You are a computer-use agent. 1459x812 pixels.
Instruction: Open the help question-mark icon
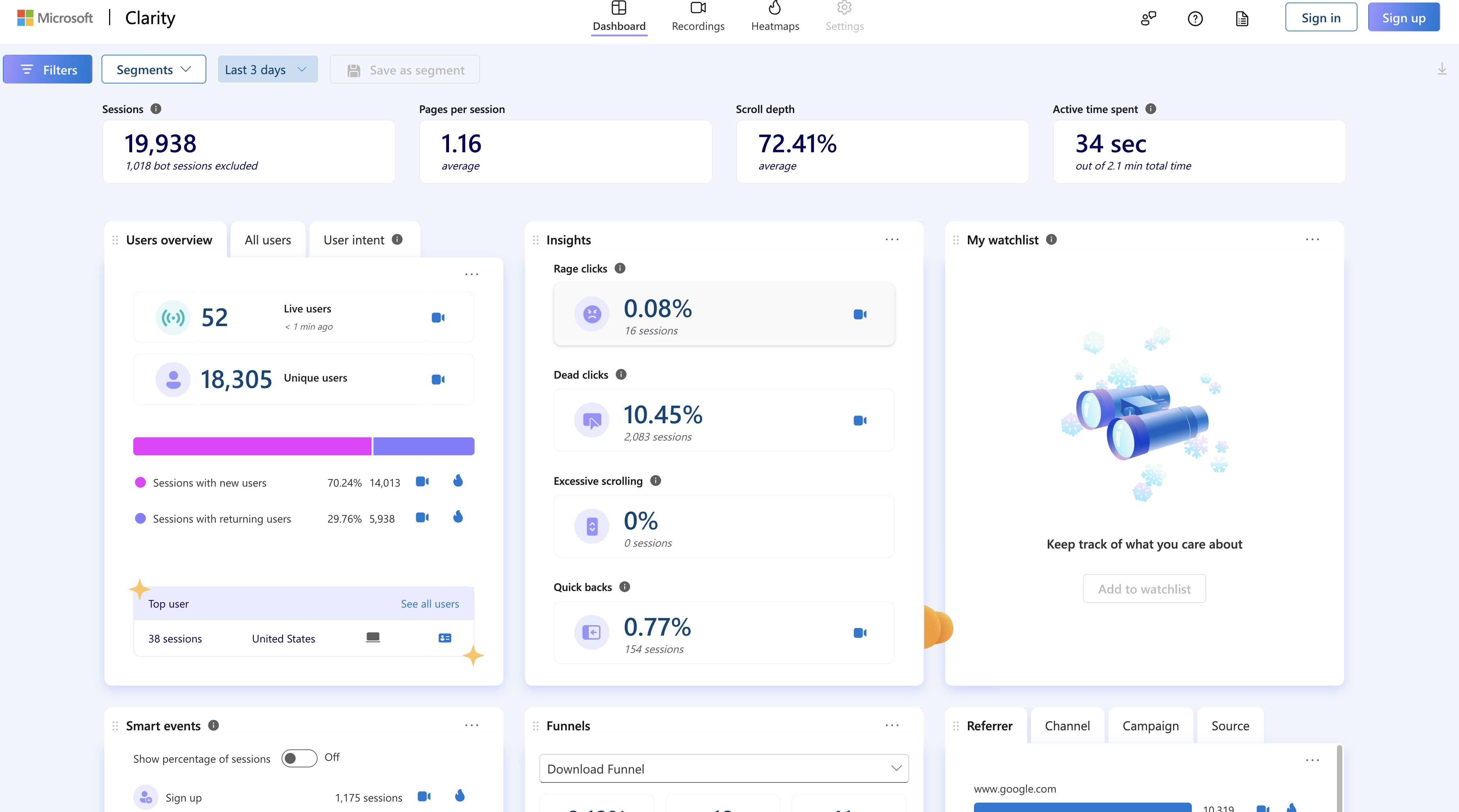1195,18
